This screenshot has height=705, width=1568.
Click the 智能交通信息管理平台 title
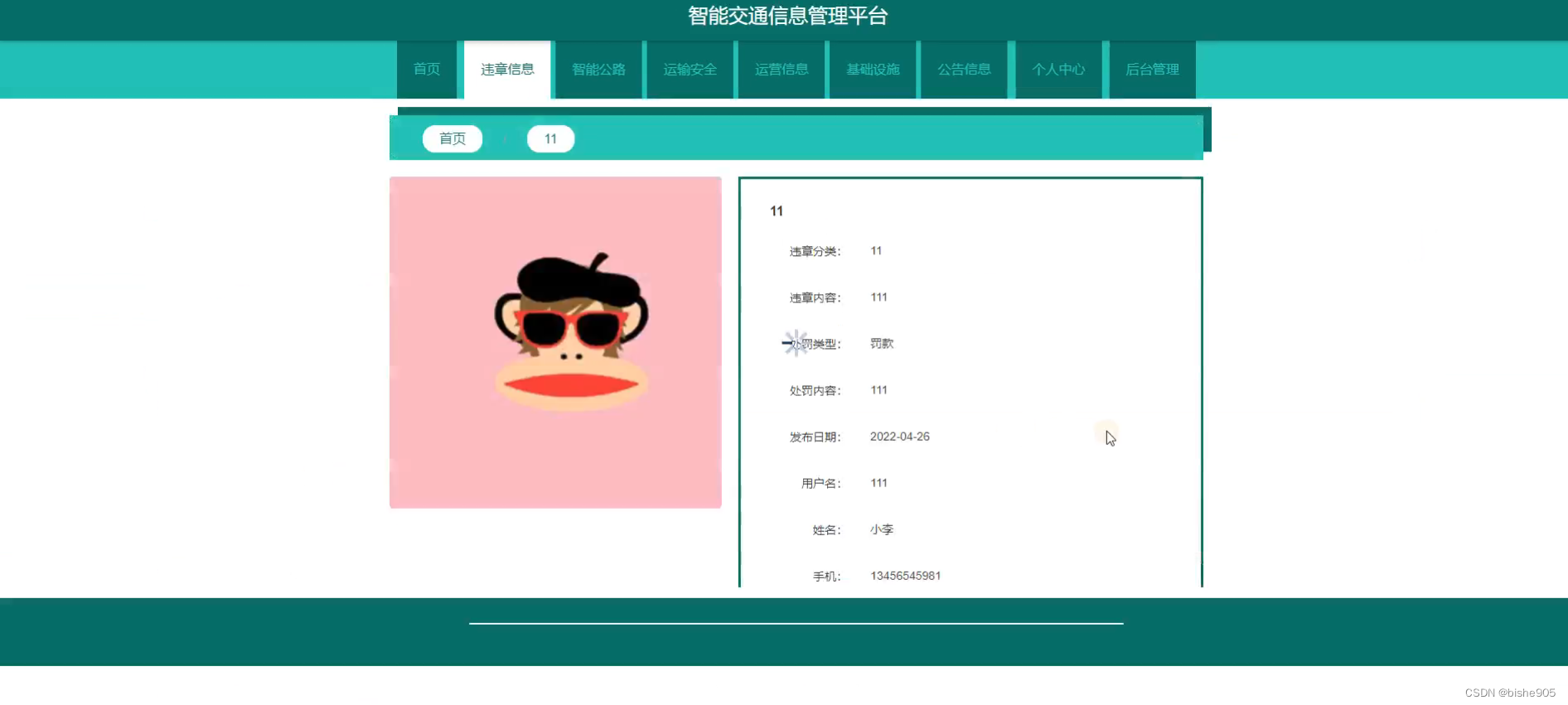tap(787, 16)
